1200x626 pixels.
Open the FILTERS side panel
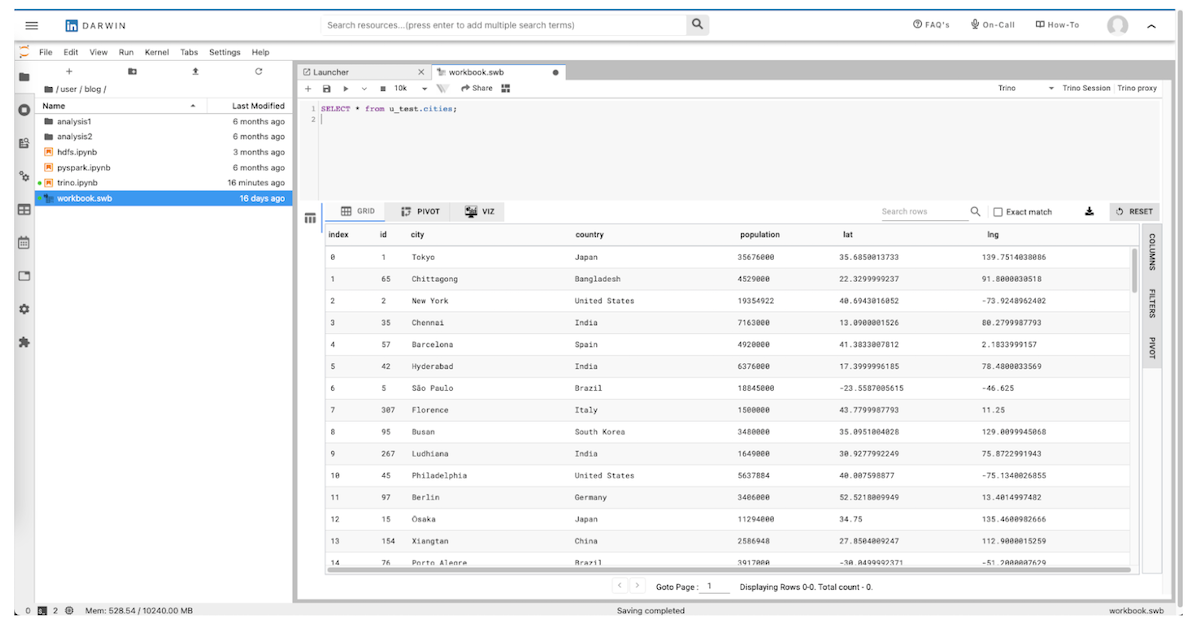1152,304
